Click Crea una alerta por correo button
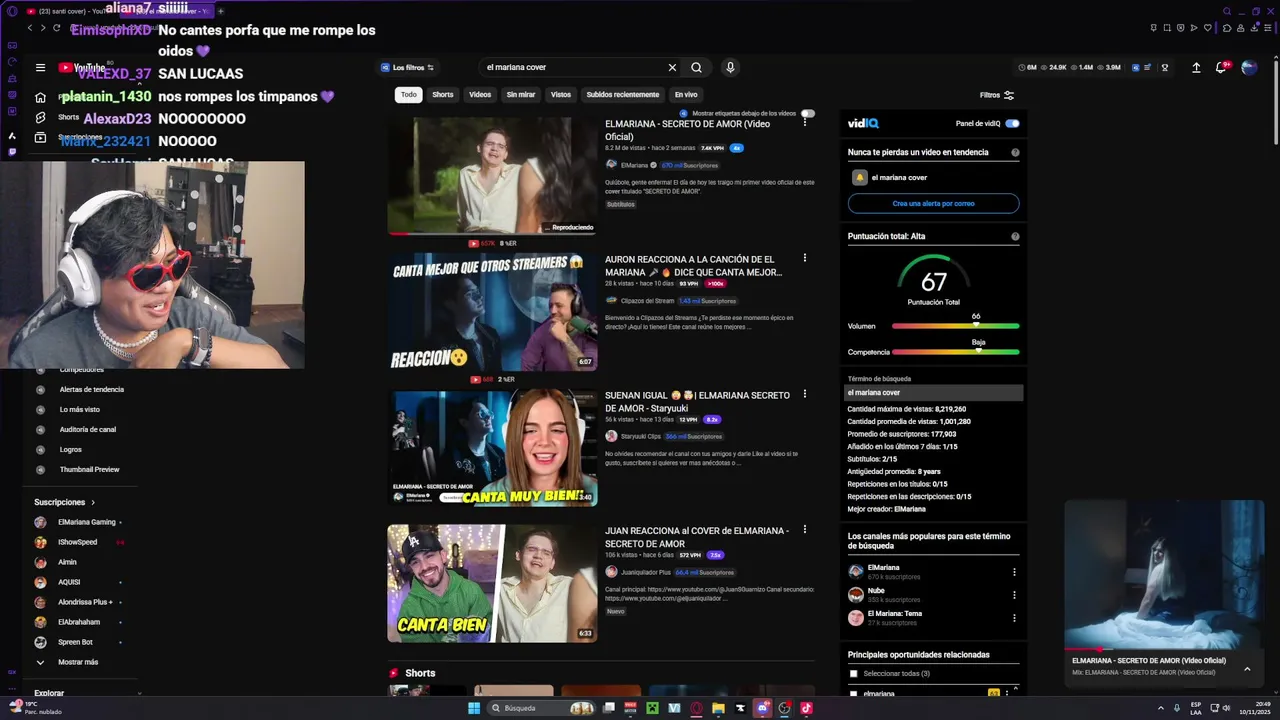This screenshot has width=1280, height=720. pyautogui.click(x=934, y=203)
